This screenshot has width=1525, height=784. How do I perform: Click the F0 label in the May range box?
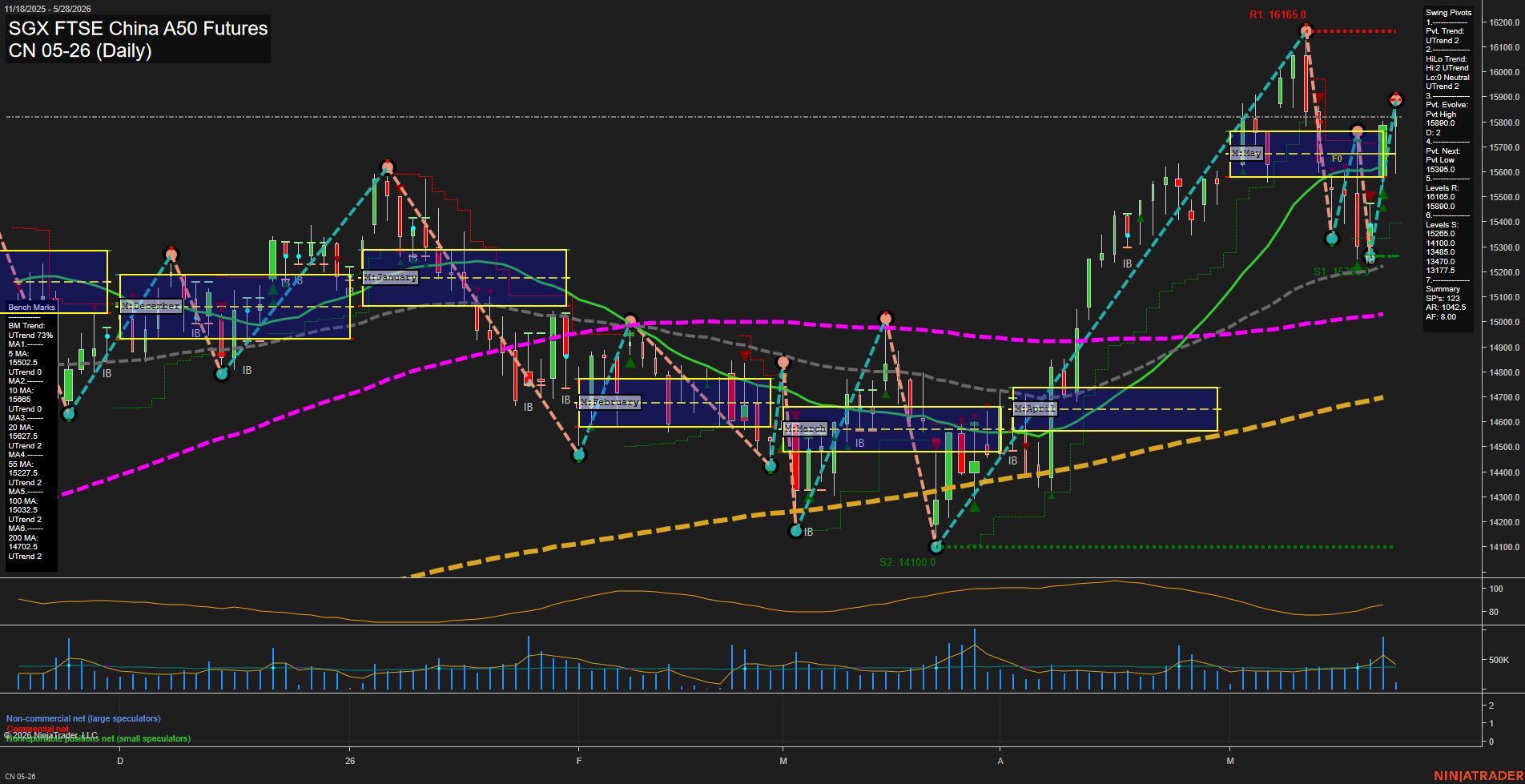click(1337, 159)
